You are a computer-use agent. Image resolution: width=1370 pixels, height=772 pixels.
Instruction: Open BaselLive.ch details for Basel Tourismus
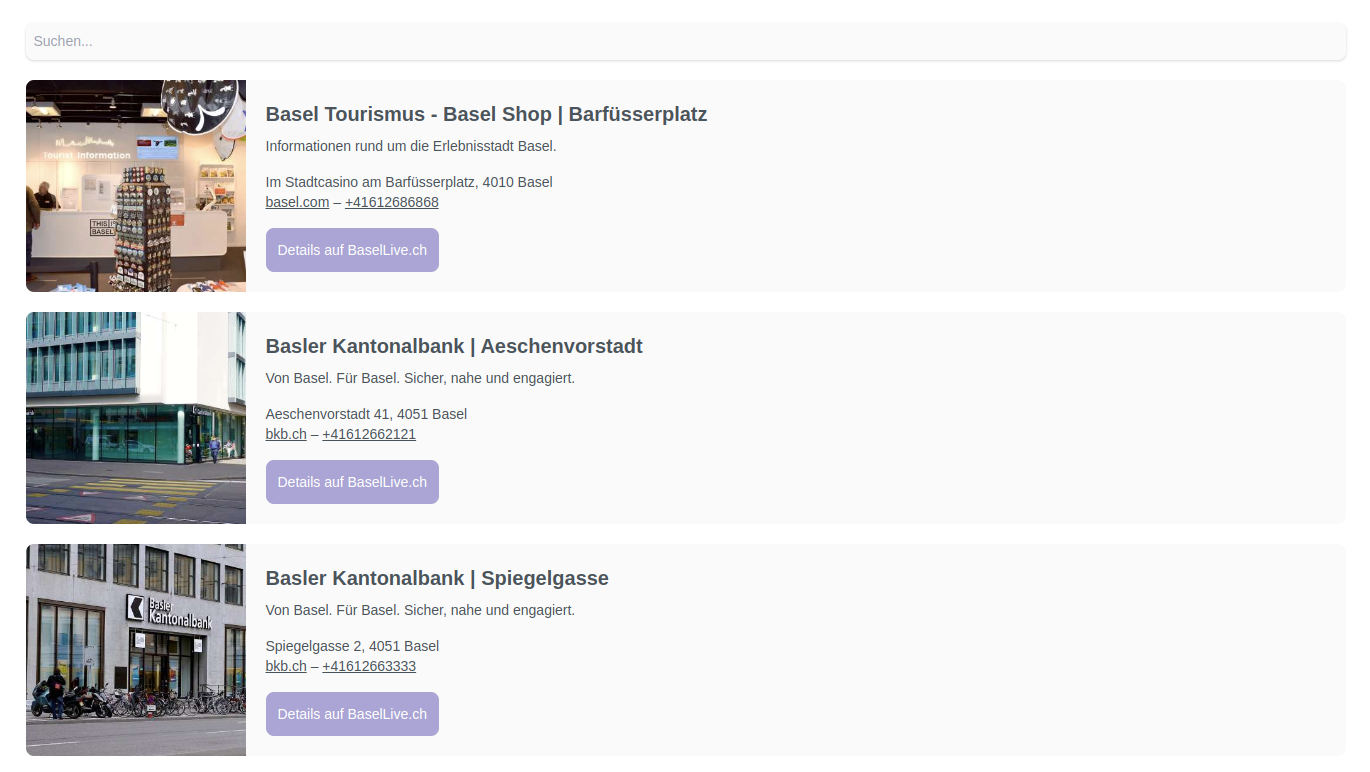(x=352, y=250)
